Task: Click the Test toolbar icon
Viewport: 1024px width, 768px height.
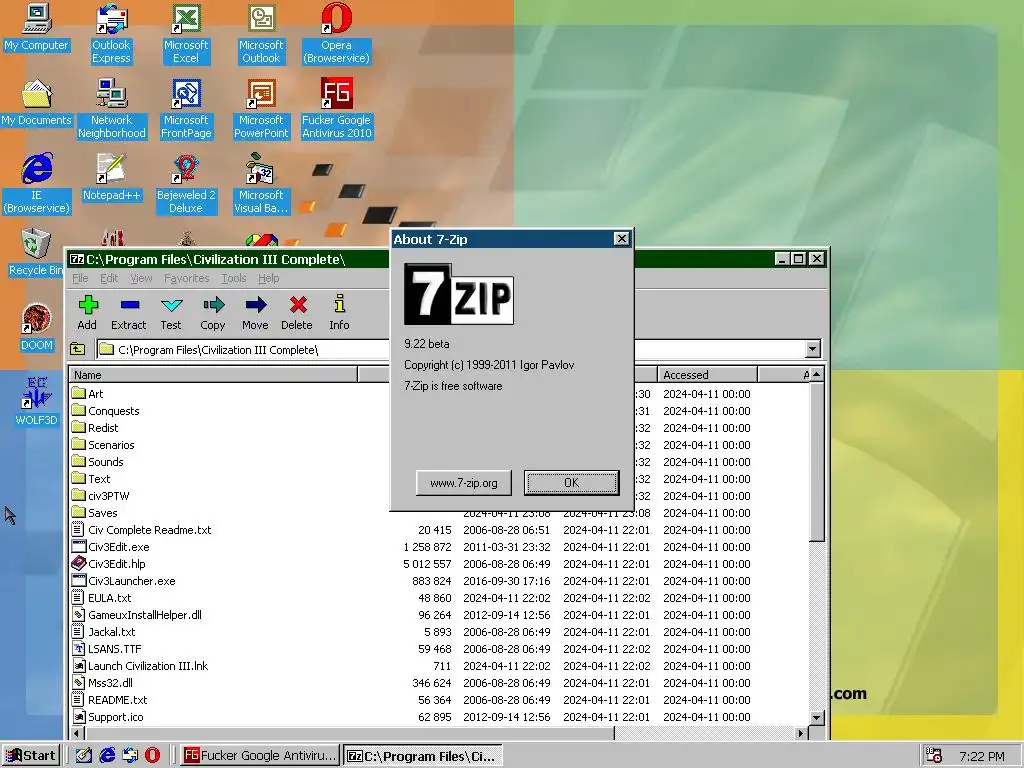Action: (171, 313)
